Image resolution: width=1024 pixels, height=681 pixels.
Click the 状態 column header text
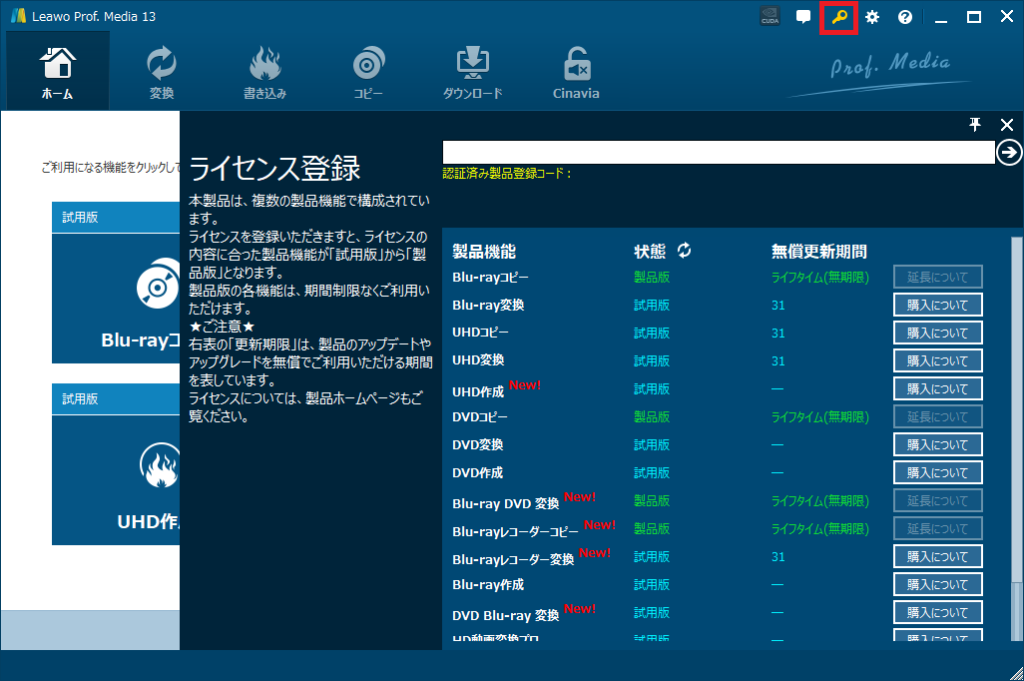click(650, 251)
